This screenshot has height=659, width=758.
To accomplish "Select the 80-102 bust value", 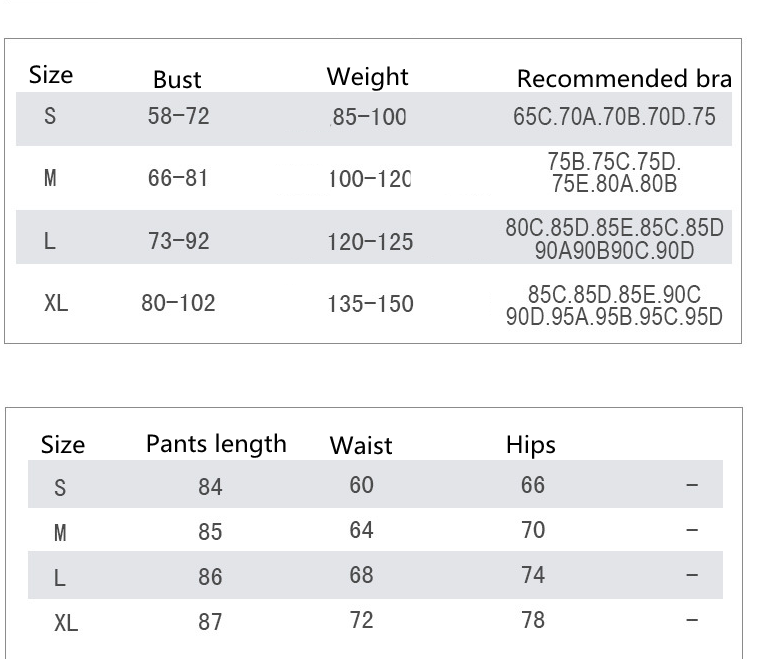I will [178, 303].
